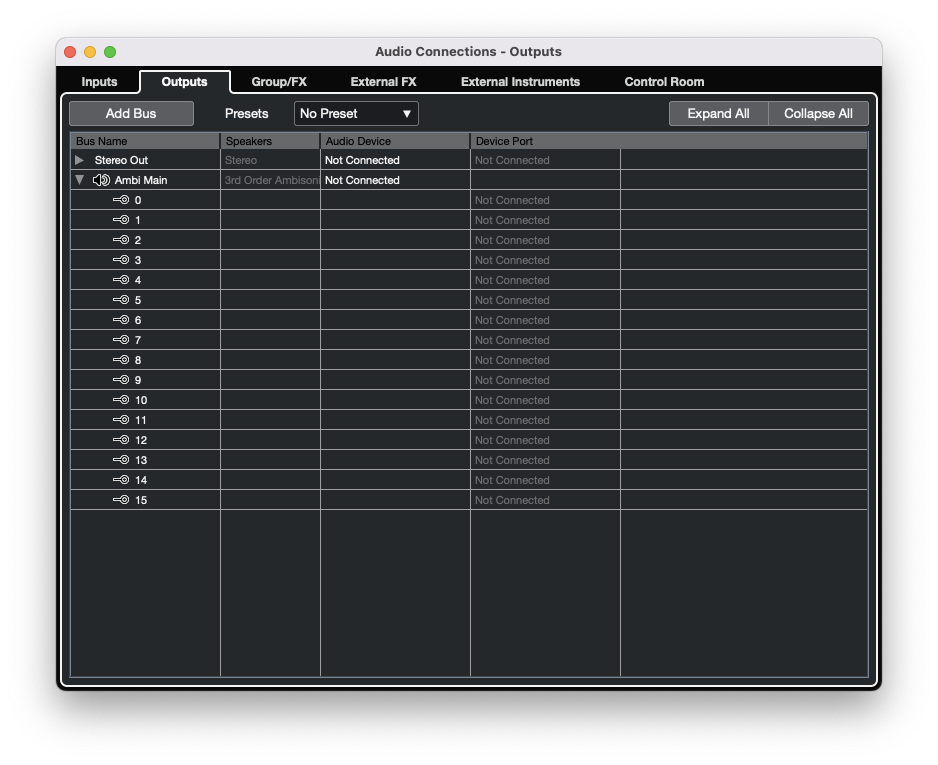Click the Collapse All button
The width and height of the screenshot is (938, 765).
point(817,113)
